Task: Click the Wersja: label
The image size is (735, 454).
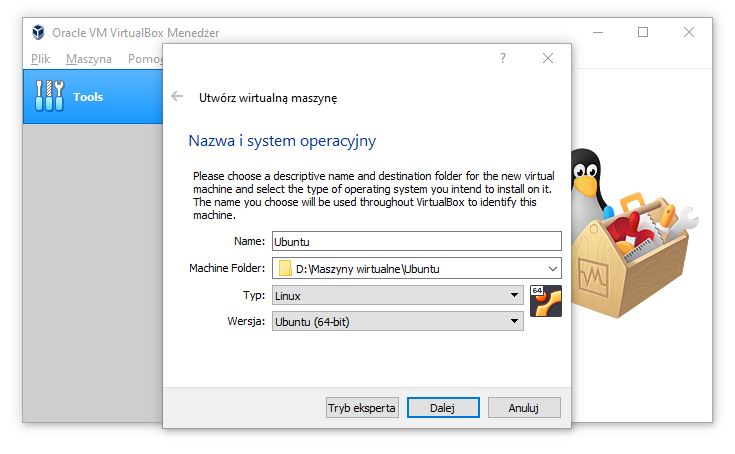Action: pyautogui.click(x=246, y=321)
